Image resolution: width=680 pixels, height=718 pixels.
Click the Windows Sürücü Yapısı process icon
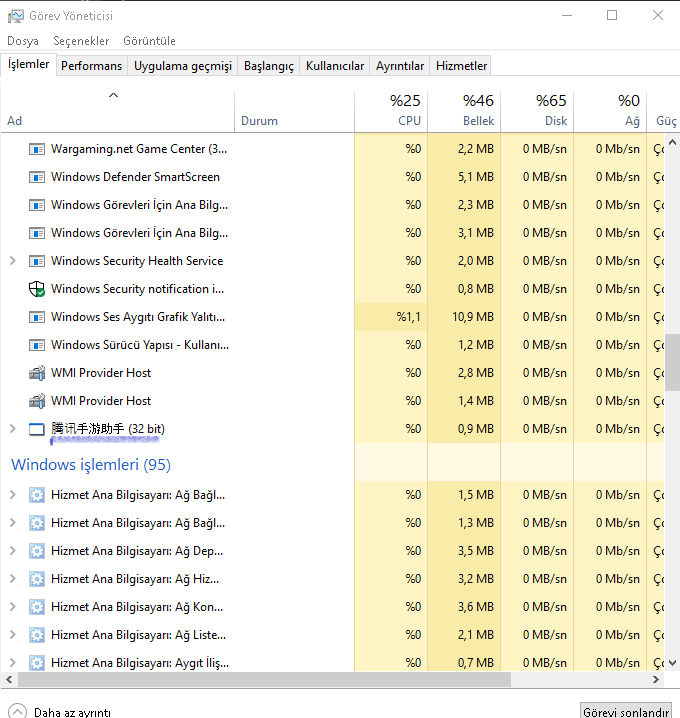[x=37, y=345]
